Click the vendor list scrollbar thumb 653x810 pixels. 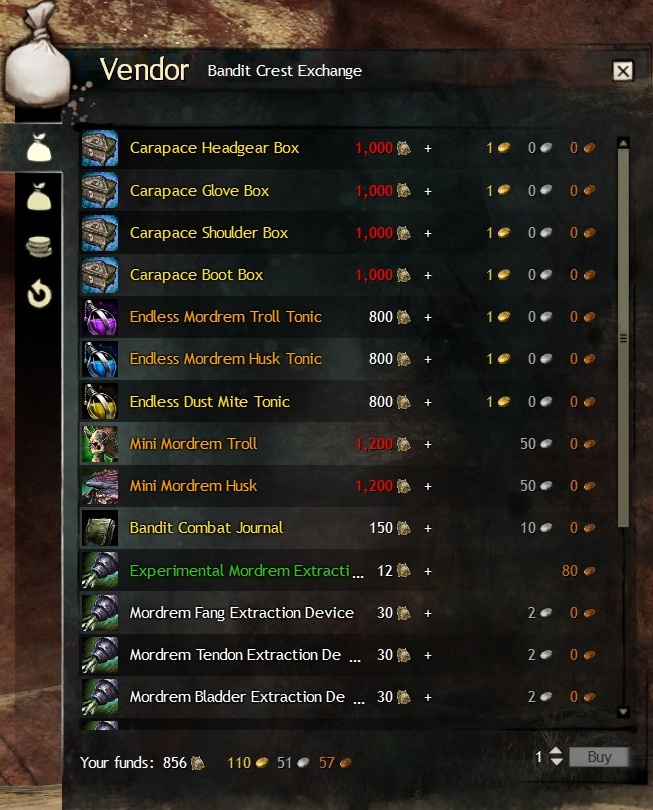(623, 338)
